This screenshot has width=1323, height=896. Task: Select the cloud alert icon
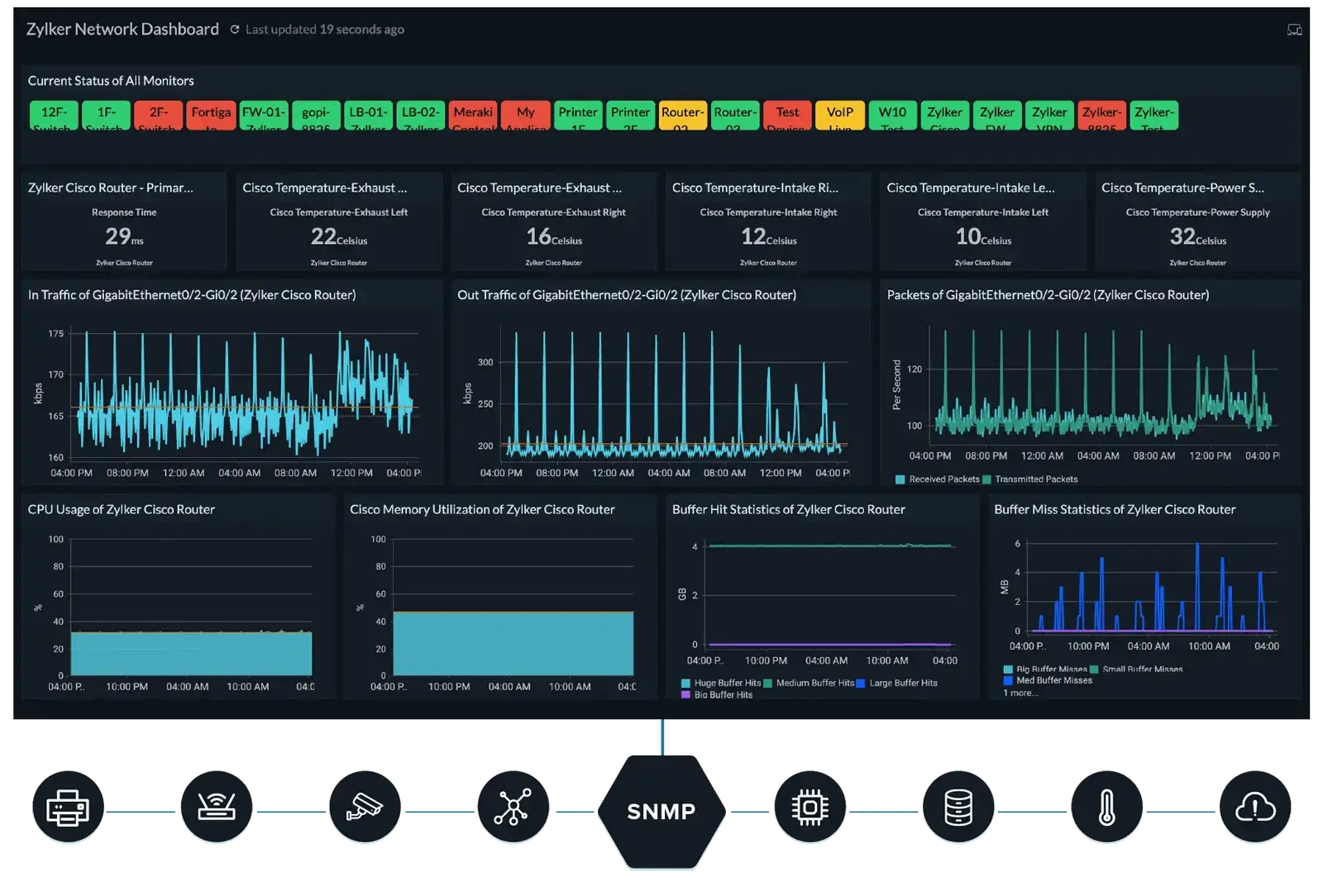[1255, 808]
